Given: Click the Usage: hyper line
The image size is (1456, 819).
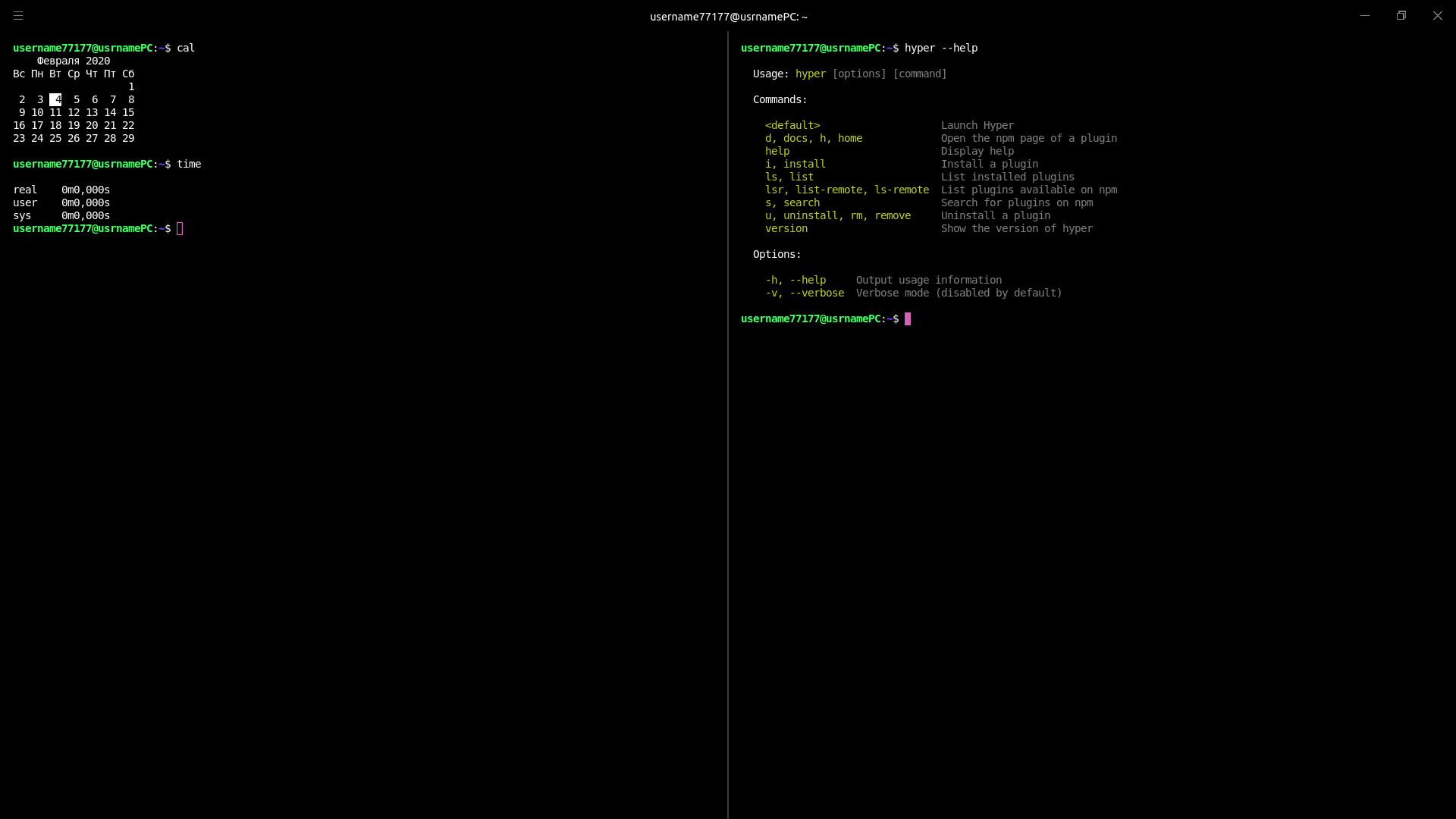Looking at the screenshot, I should click(850, 74).
